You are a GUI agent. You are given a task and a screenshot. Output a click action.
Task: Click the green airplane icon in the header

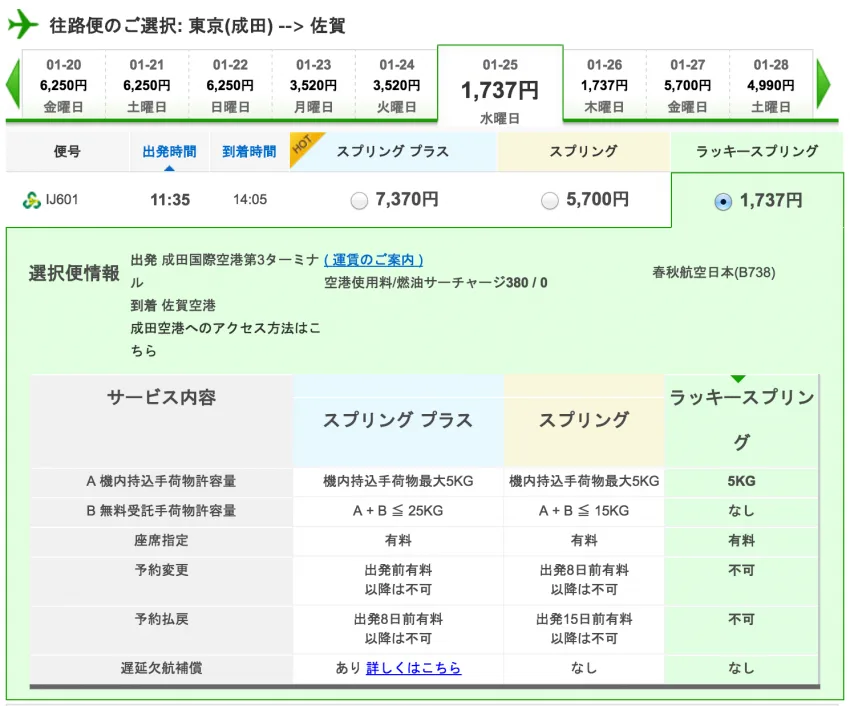click(22, 24)
